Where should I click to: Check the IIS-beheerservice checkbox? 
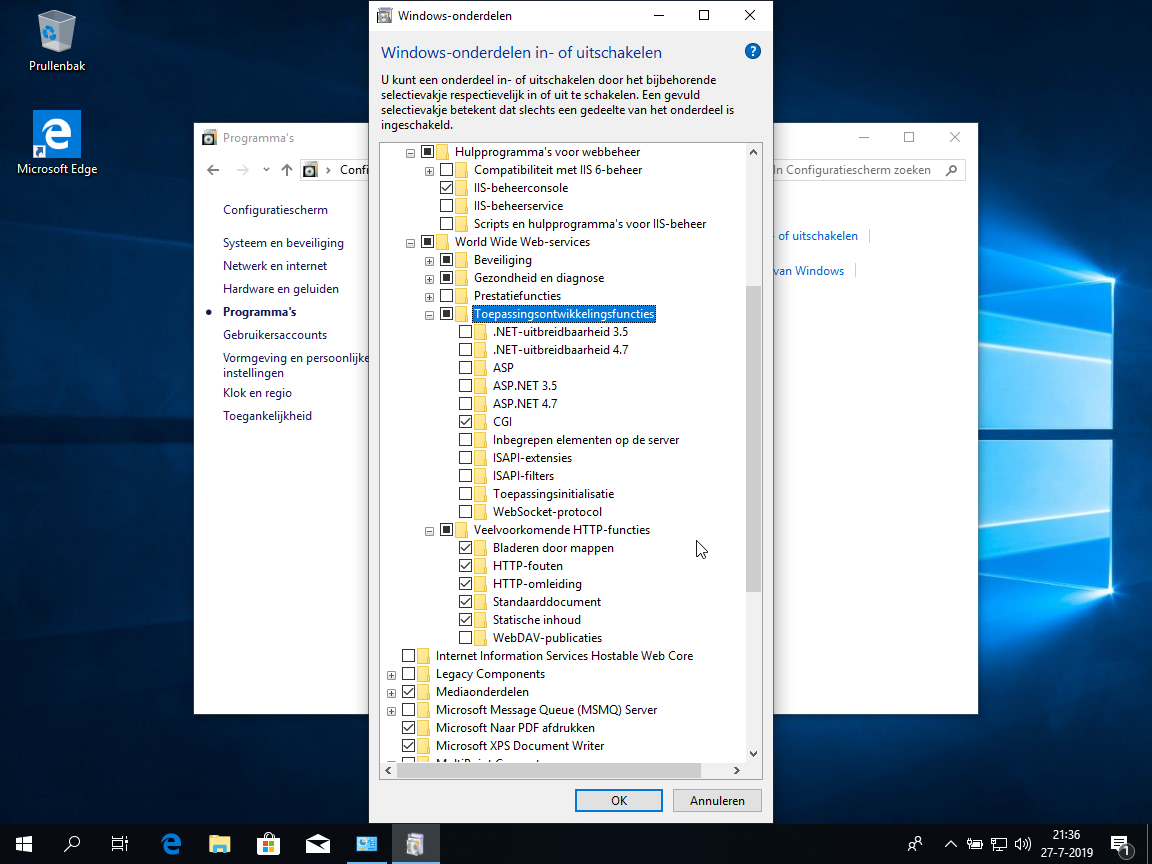coord(446,206)
